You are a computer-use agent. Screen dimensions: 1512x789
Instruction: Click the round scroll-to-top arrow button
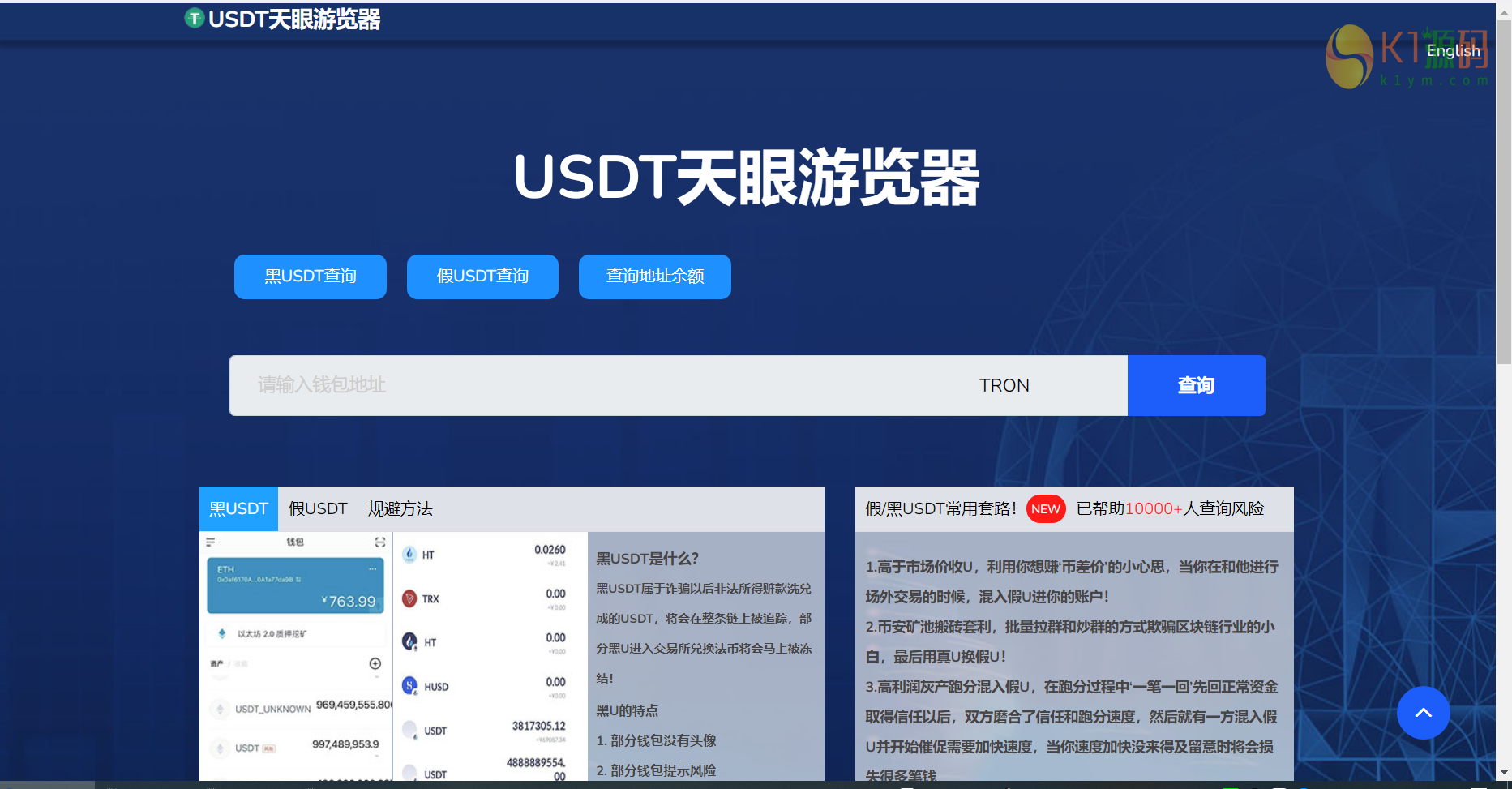point(1423,713)
